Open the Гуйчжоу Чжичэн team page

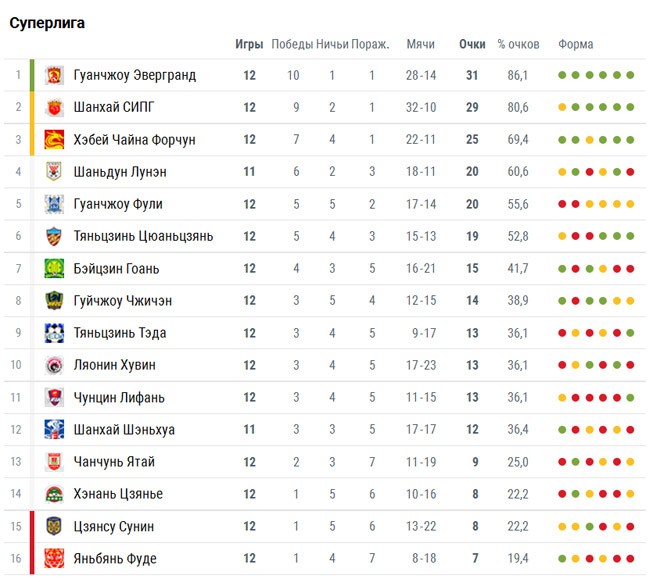pyautogui.click(x=122, y=301)
